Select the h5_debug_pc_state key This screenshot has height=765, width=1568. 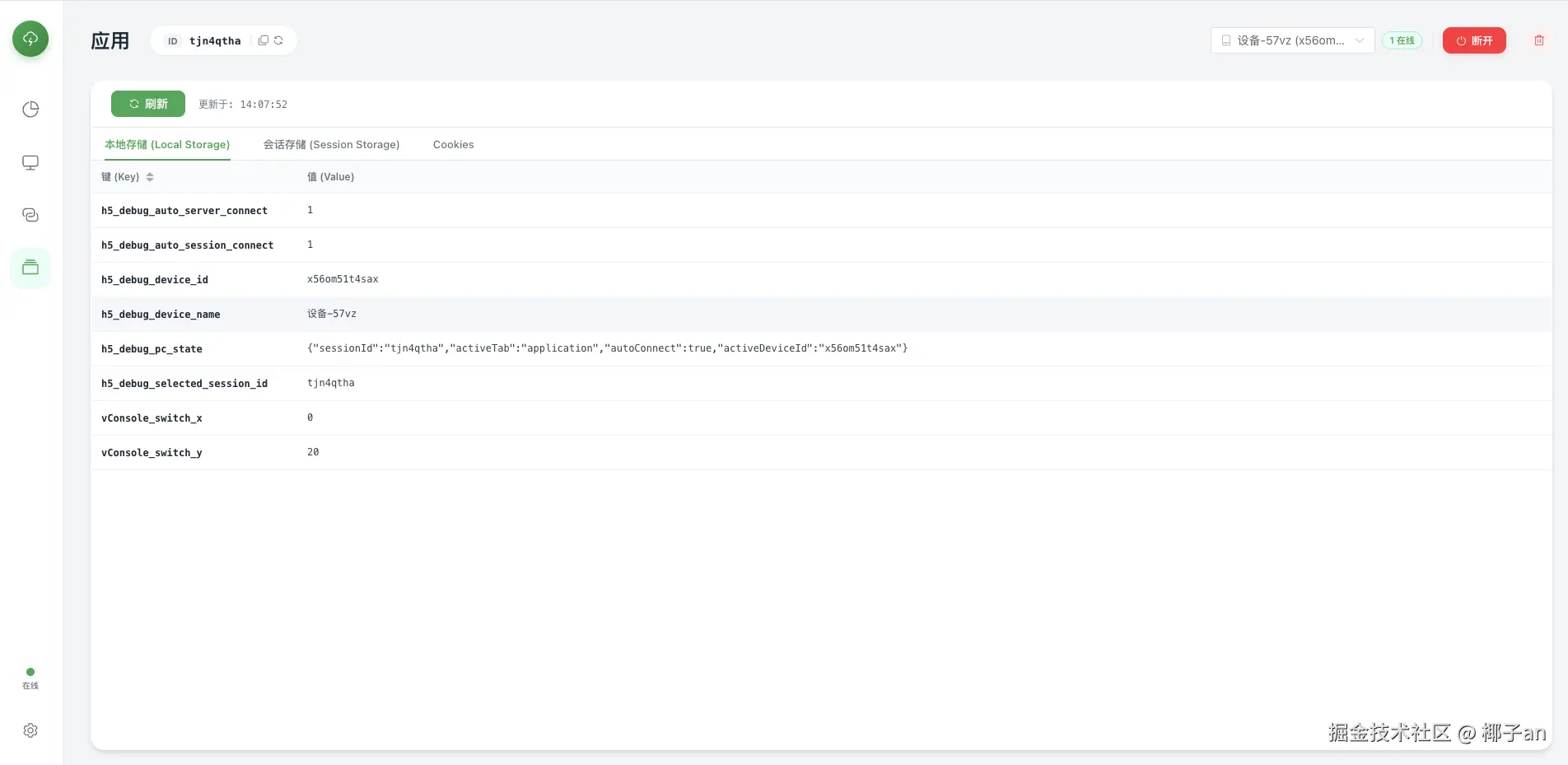[152, 349]
